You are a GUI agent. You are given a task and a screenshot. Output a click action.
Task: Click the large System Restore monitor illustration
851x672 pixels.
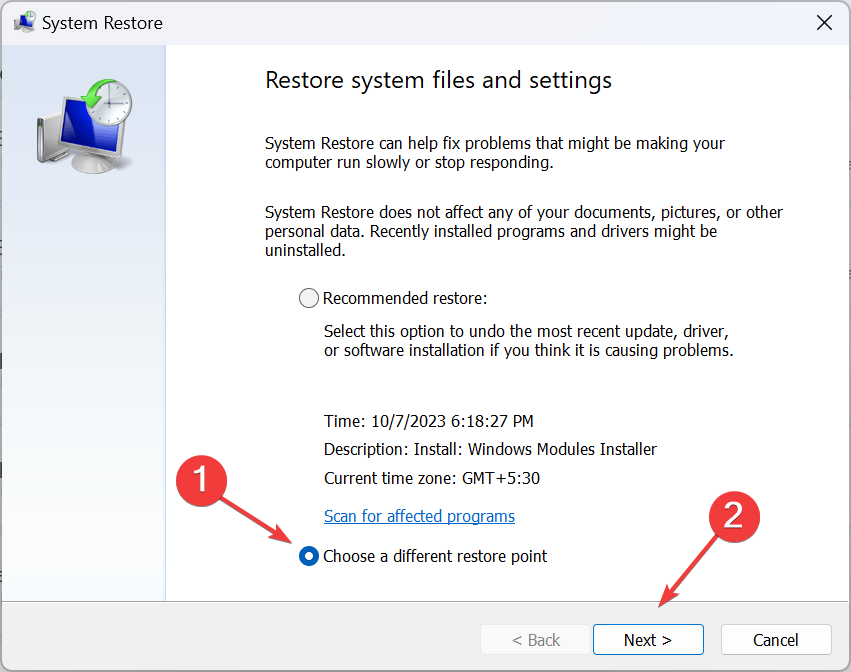[x=85, y=126]
